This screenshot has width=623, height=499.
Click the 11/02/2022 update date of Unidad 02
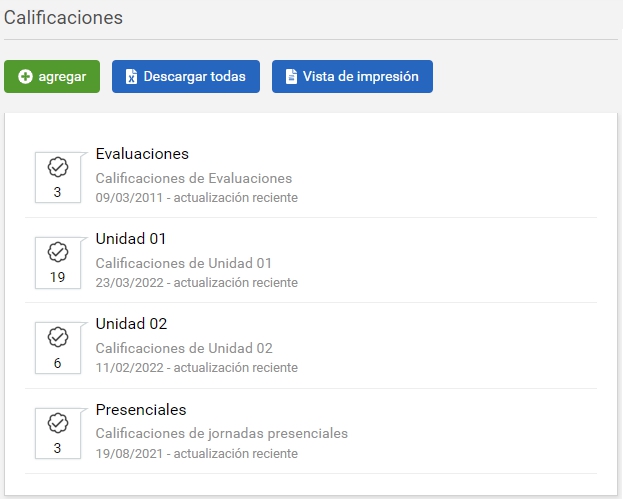128,368
